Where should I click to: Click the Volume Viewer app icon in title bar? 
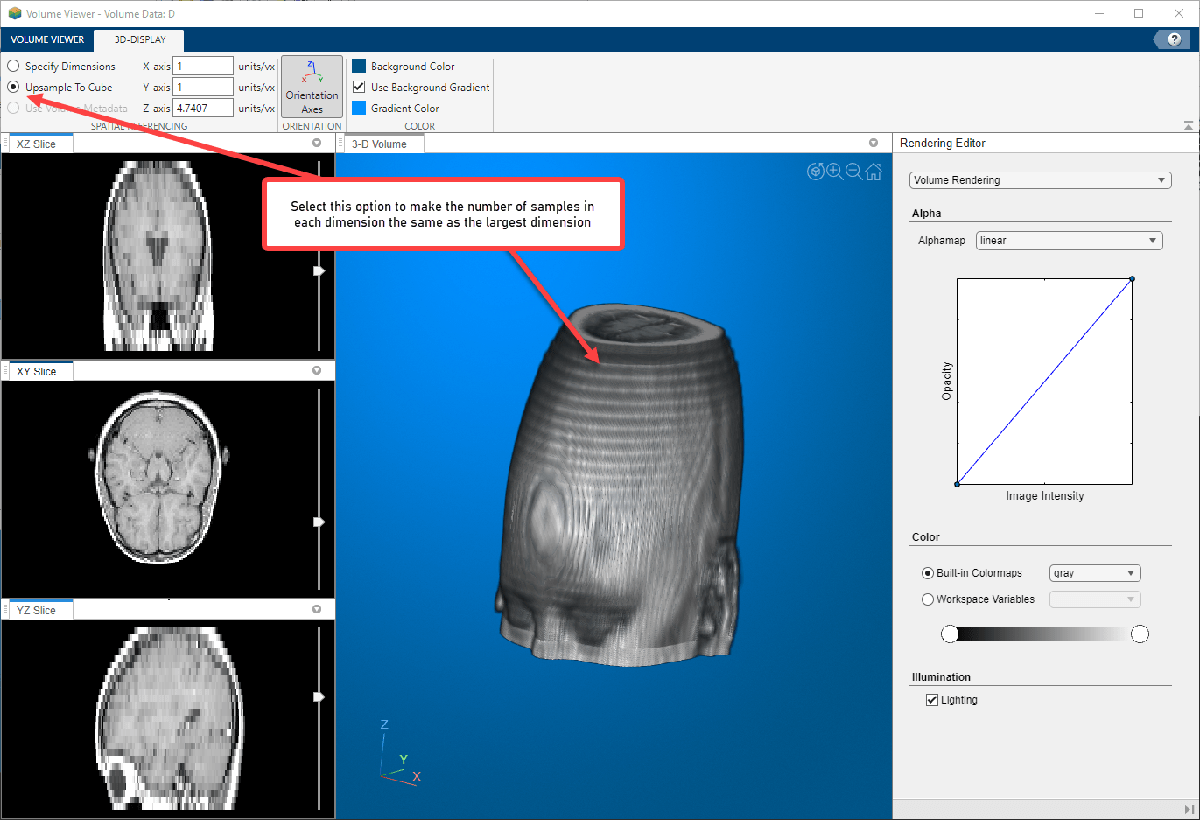15,13
